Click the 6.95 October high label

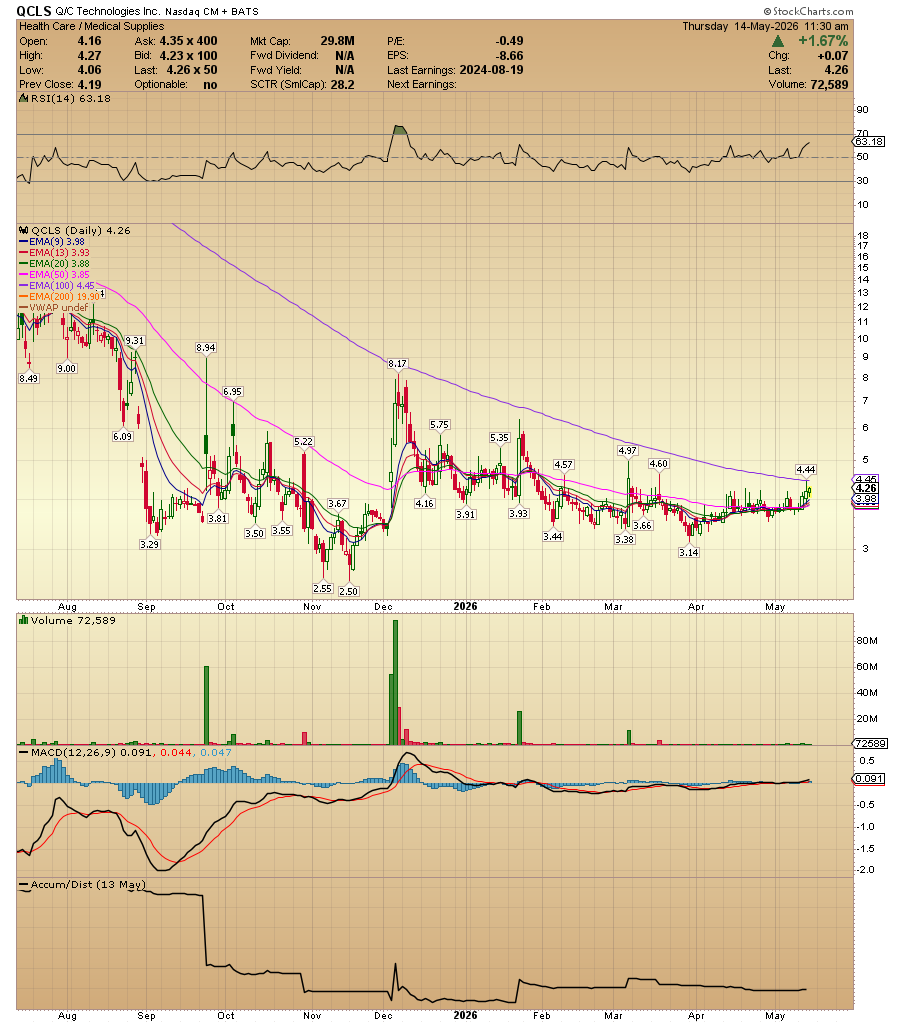click(232, 391)
